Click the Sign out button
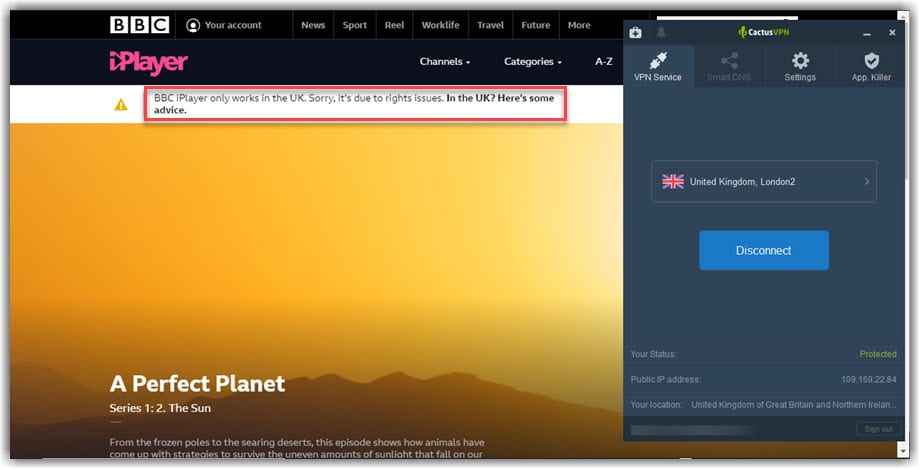 coord(878,429)
